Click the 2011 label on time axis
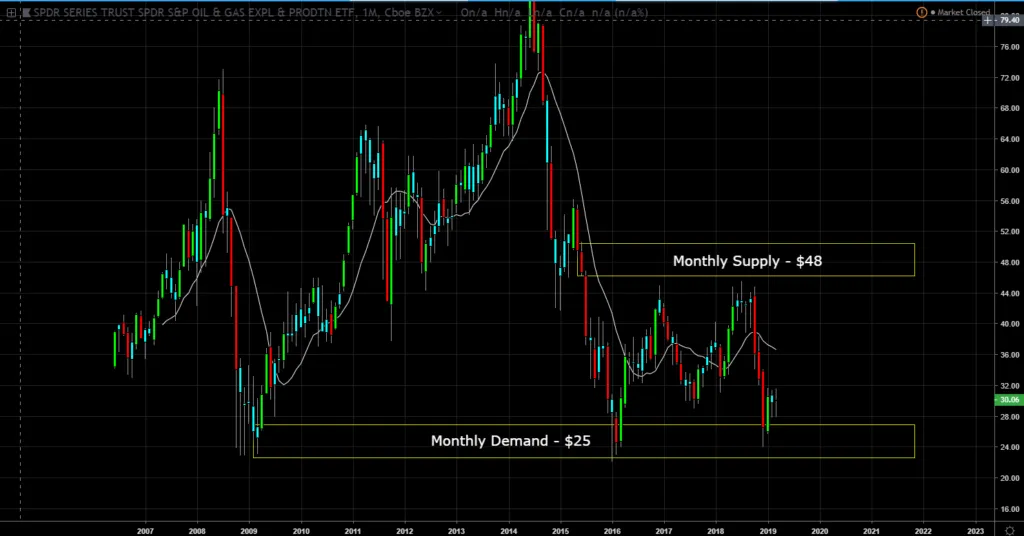The width and height of the screenshot is (1024, 536). (x=353, y=531)
